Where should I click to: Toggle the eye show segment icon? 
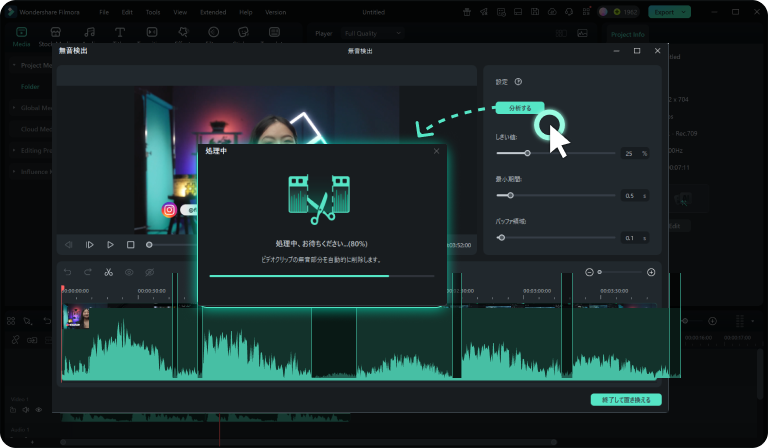click(x=129, y=272)
